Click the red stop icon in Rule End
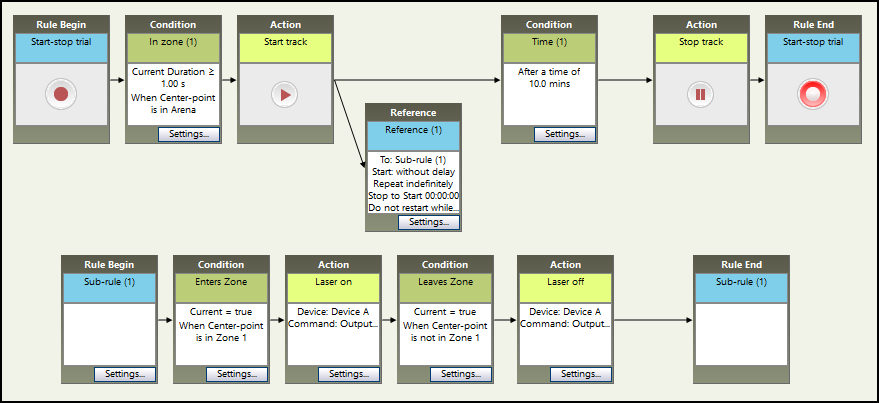879x403 pixels. point(812,94)
